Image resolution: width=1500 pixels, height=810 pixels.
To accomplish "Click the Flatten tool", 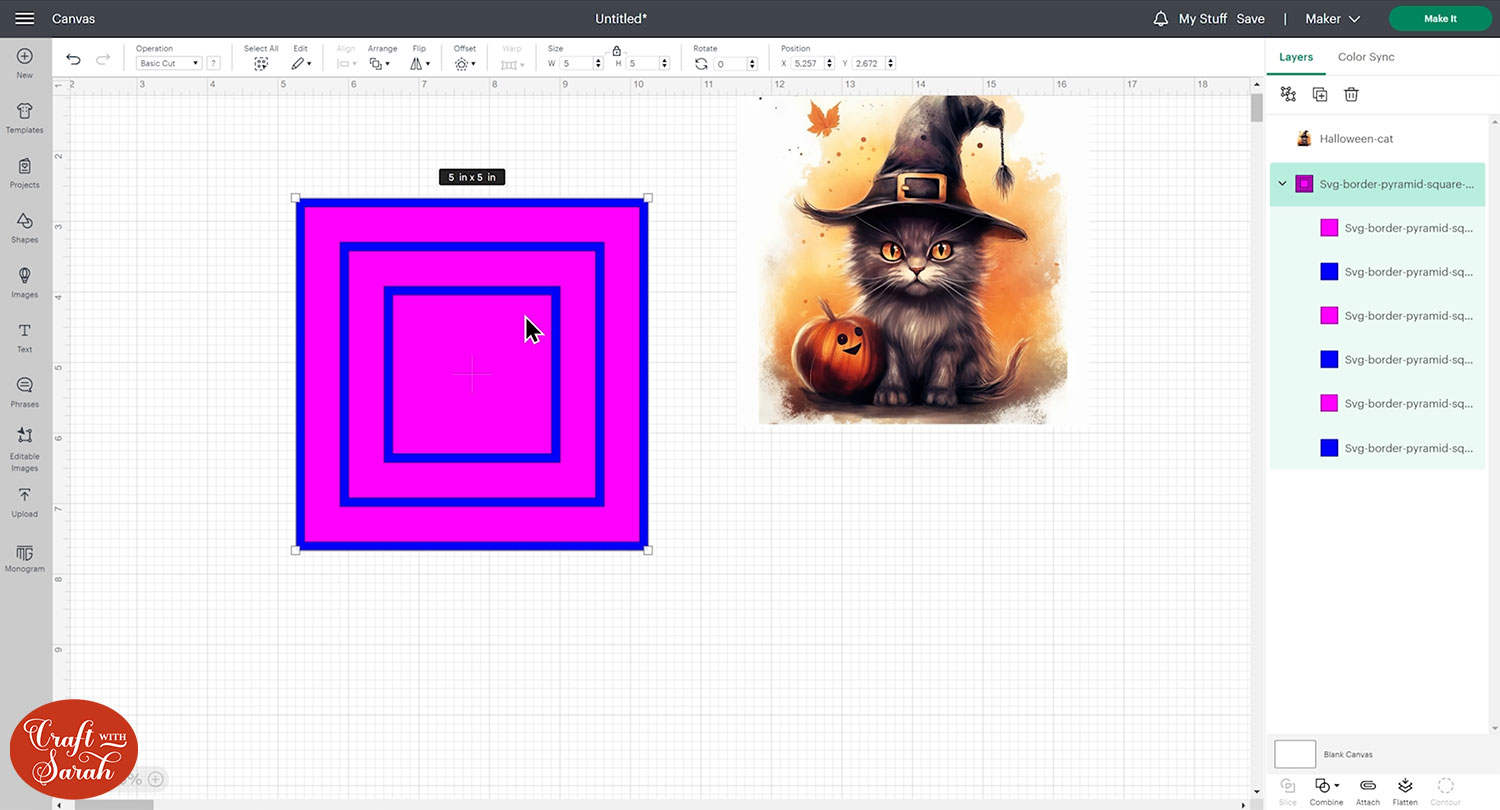I will (1405, 791).
